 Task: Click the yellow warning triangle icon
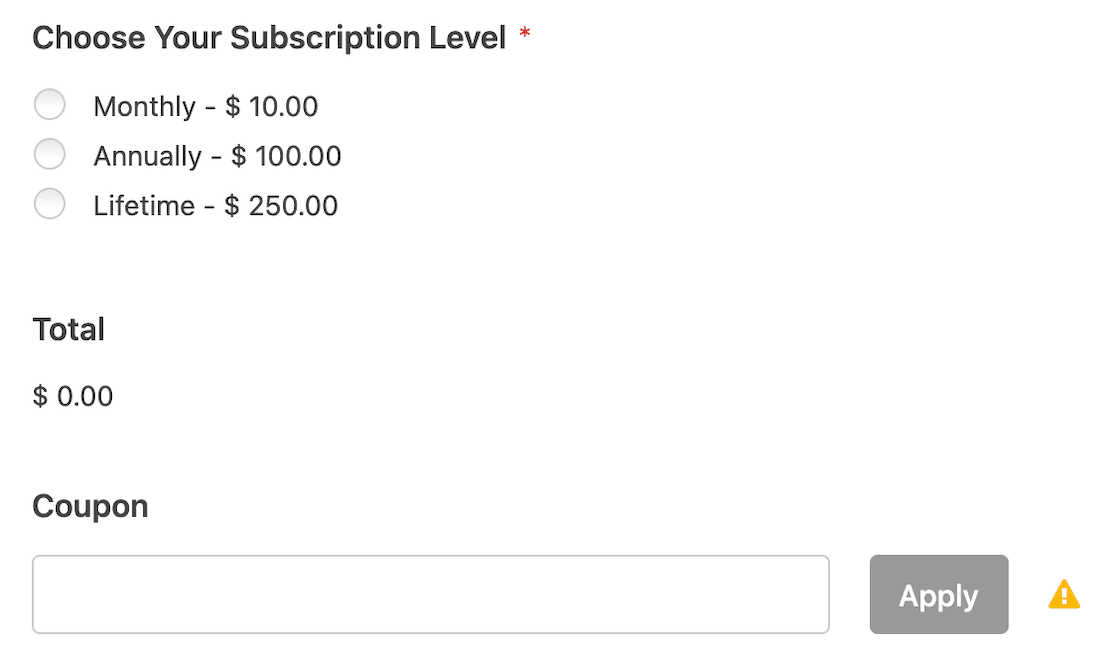click(1064, 595)
